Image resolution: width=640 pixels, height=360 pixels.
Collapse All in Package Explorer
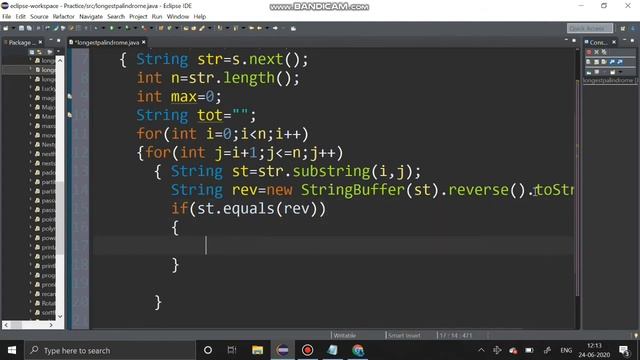coord(32,52)
